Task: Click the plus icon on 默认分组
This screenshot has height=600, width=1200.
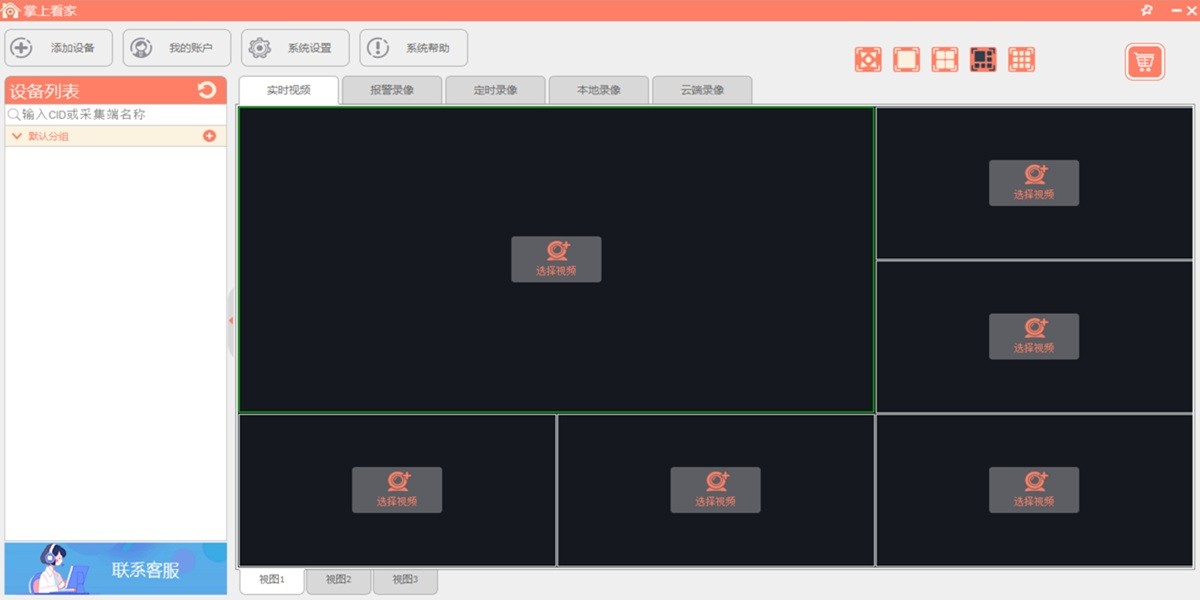Action: pyautogui.click(x=209, y=136)
